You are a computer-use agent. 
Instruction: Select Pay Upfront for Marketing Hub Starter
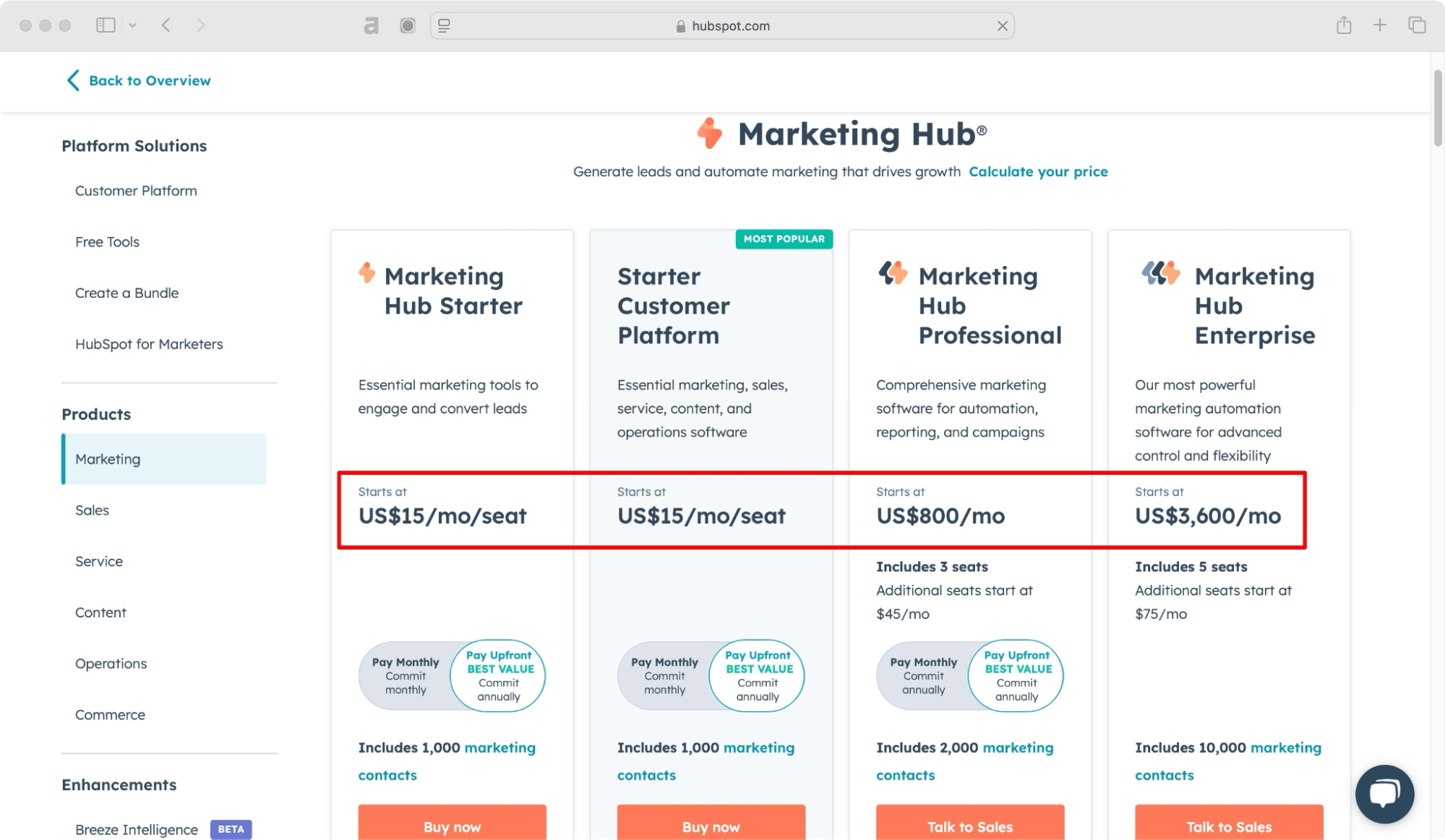click(499, 676)
